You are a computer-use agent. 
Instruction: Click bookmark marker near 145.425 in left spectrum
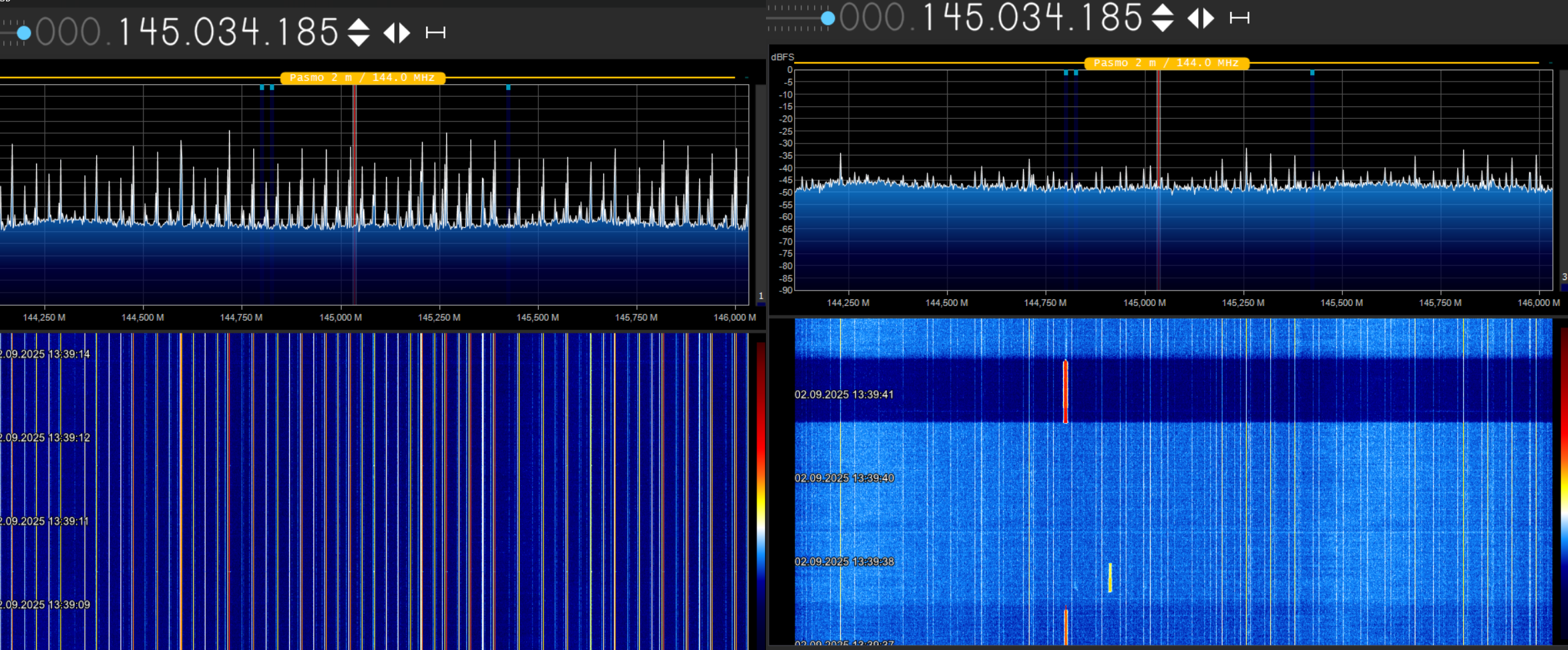[x=508, y=88]
